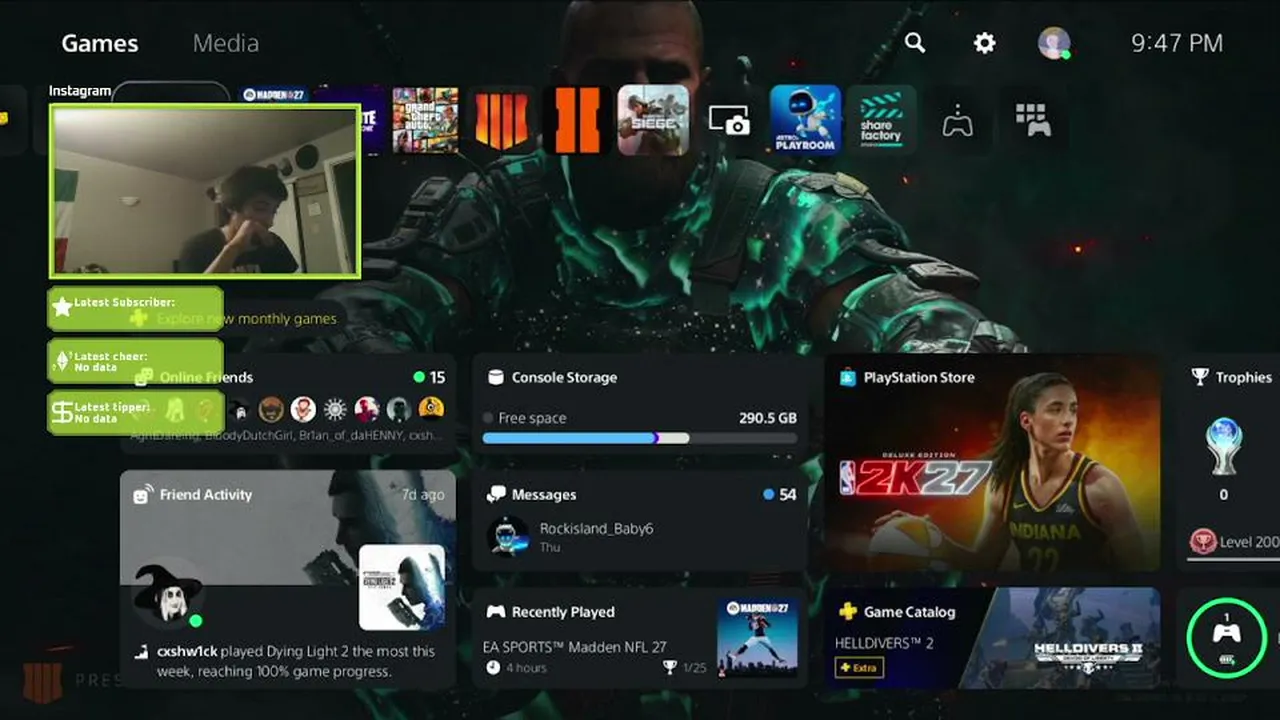Open the Console Storage card
Viewport: 1280px width, 720px height.
pos(640,403)
